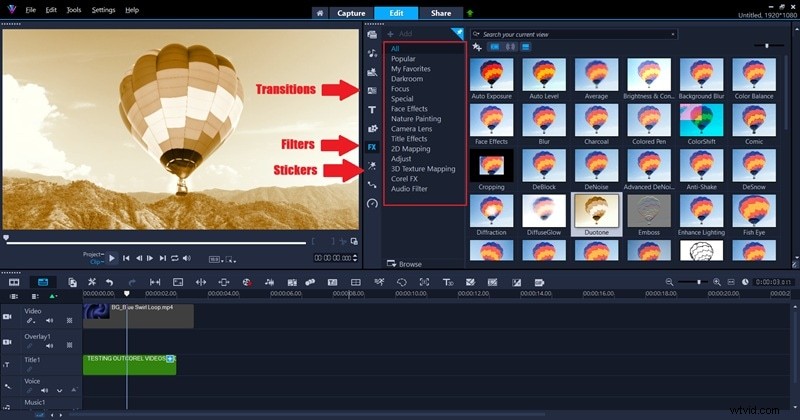Switch to Storyboard view icon
This screenshot has width=800, height=420.
point(14,282)
